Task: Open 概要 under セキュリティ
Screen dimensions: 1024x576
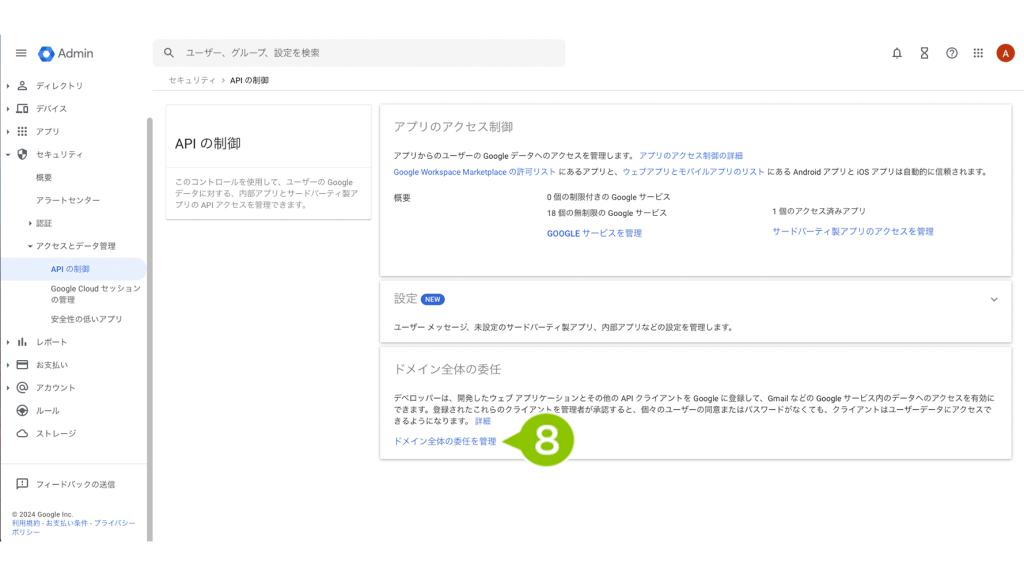Action: [x=44, y=178]
